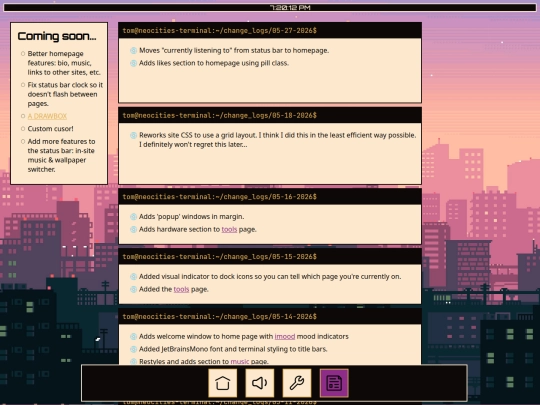Click the 05-15-2026 terminal title bar
This screenshot has width=540, height=405.
pos(270,257)
